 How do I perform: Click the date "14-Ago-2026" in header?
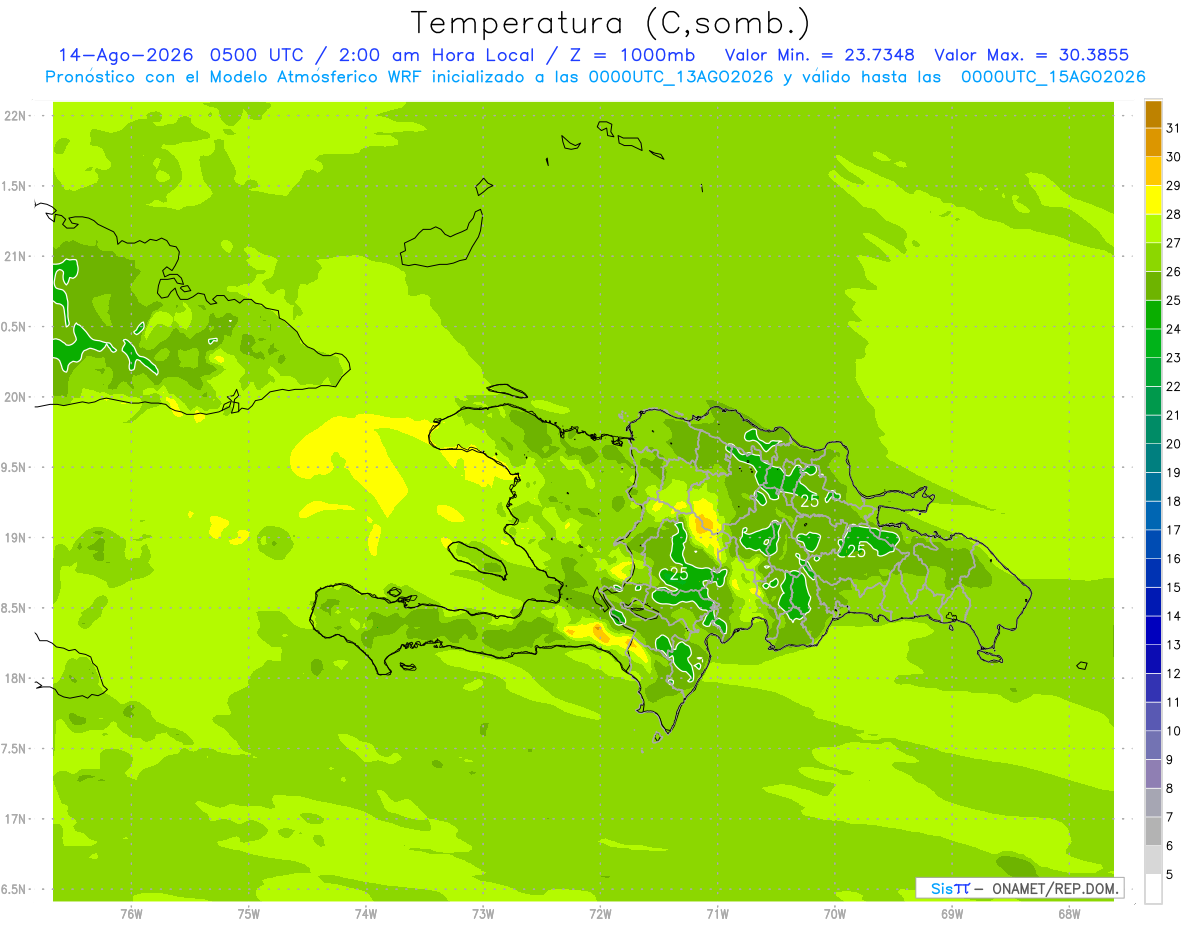[x=126, y=55]
